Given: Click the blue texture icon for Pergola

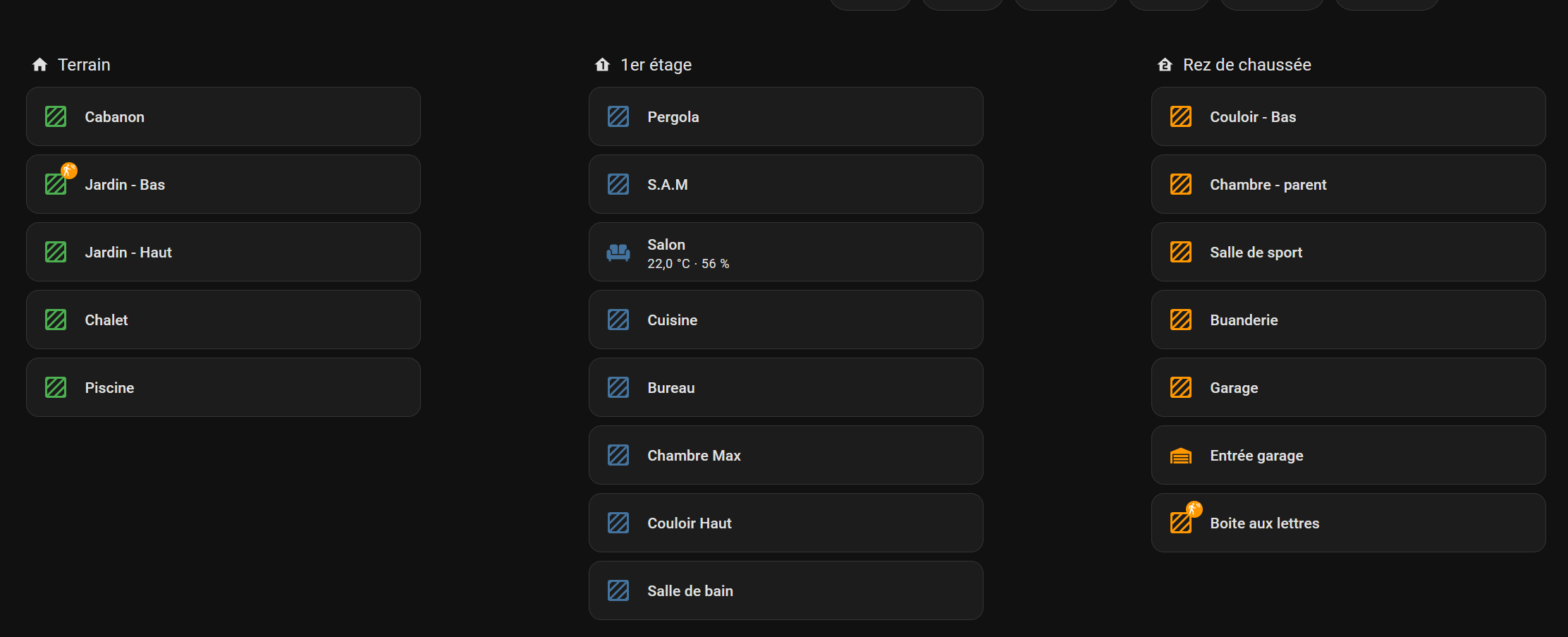Looking at the screenshot, I should point(618,116).
